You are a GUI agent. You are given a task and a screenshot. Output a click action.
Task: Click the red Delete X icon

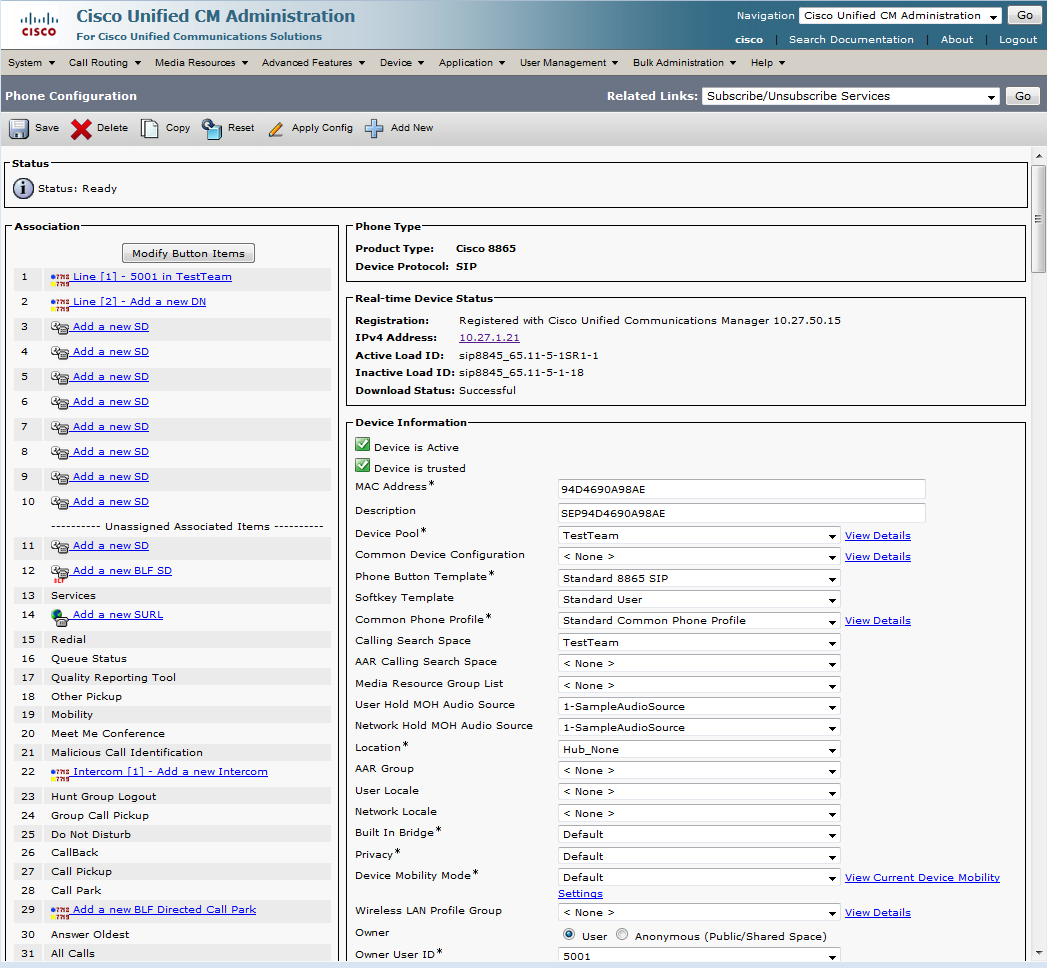81,129
